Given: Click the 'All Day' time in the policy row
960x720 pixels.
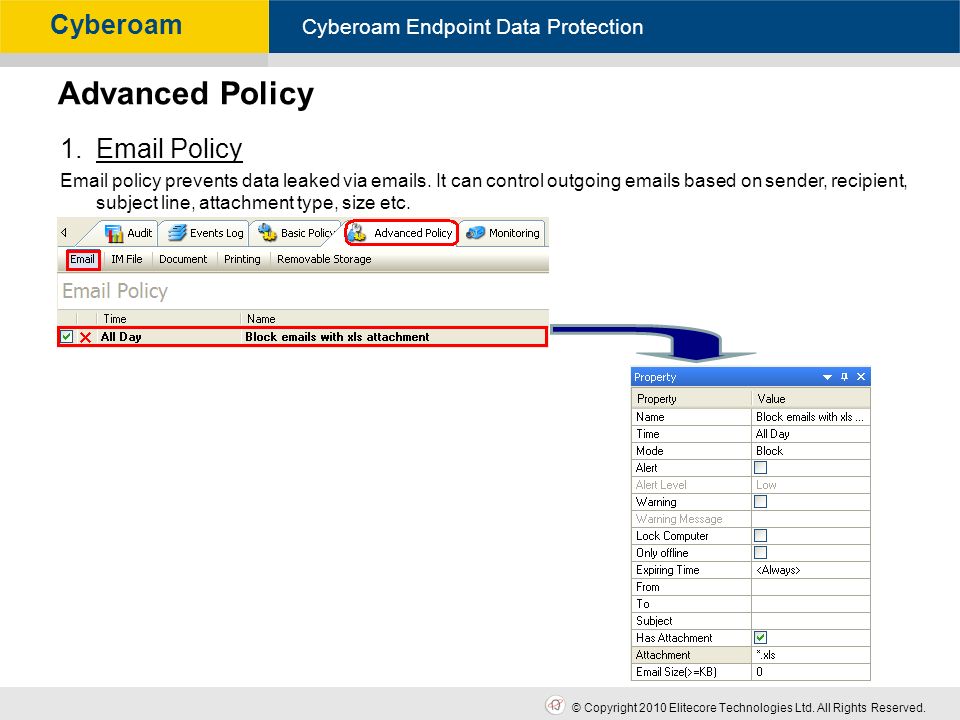Looking at the screenshot, I should pos(121,337).
